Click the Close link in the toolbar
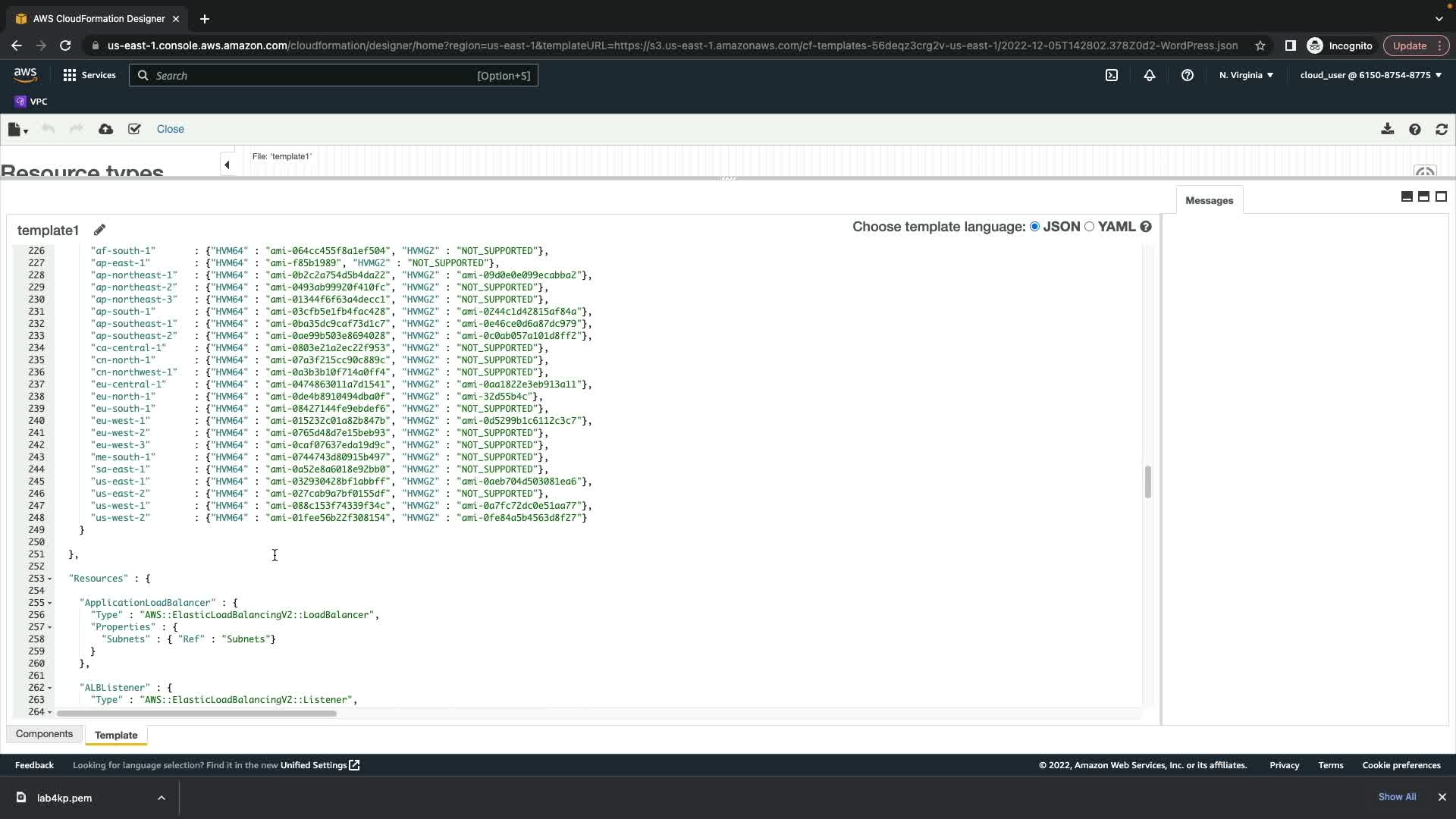The width and height of the screenshot is (1456, 819). tap(170, 129)
